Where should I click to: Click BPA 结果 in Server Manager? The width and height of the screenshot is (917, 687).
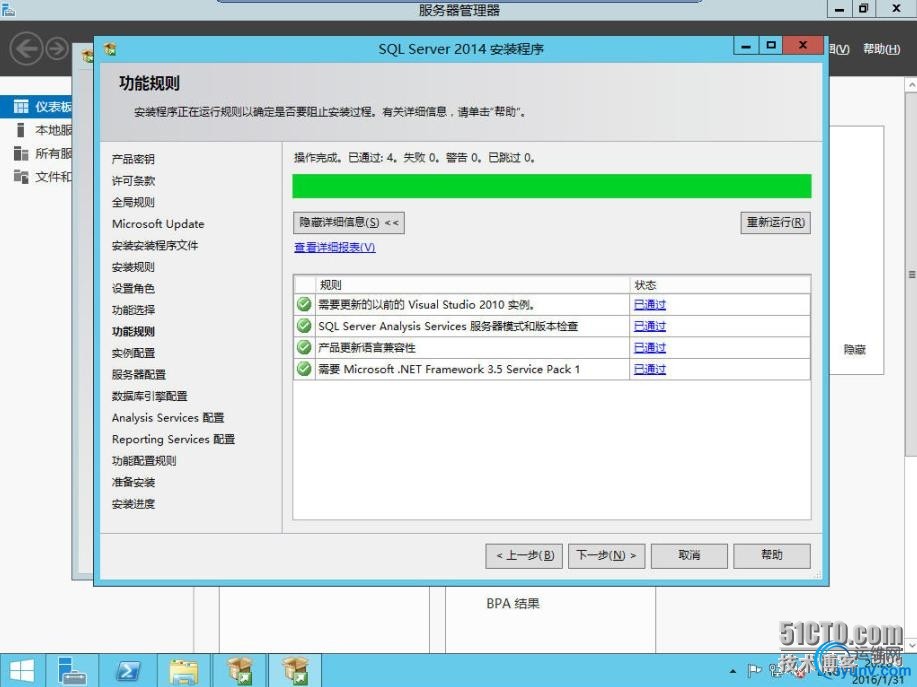point(513,603)
